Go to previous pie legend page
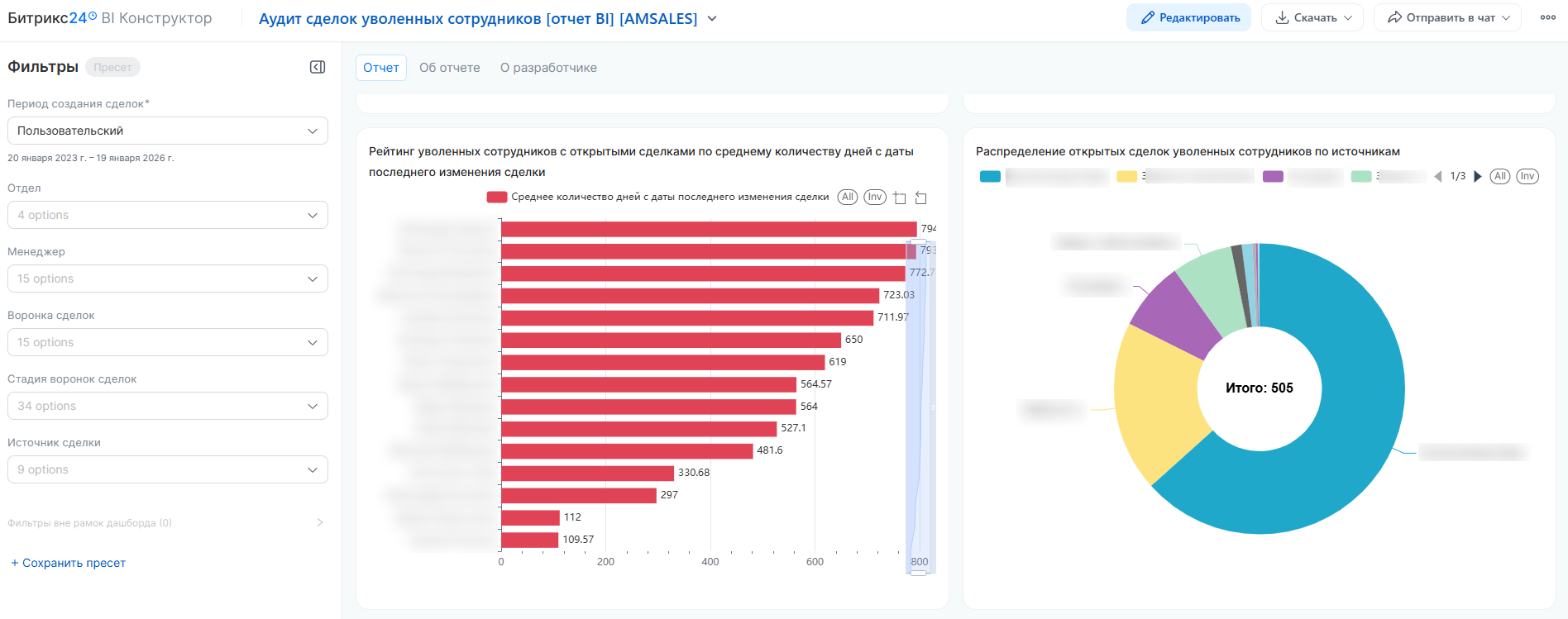This screenshot has width=1568, height=619. tap(1438, 176)
